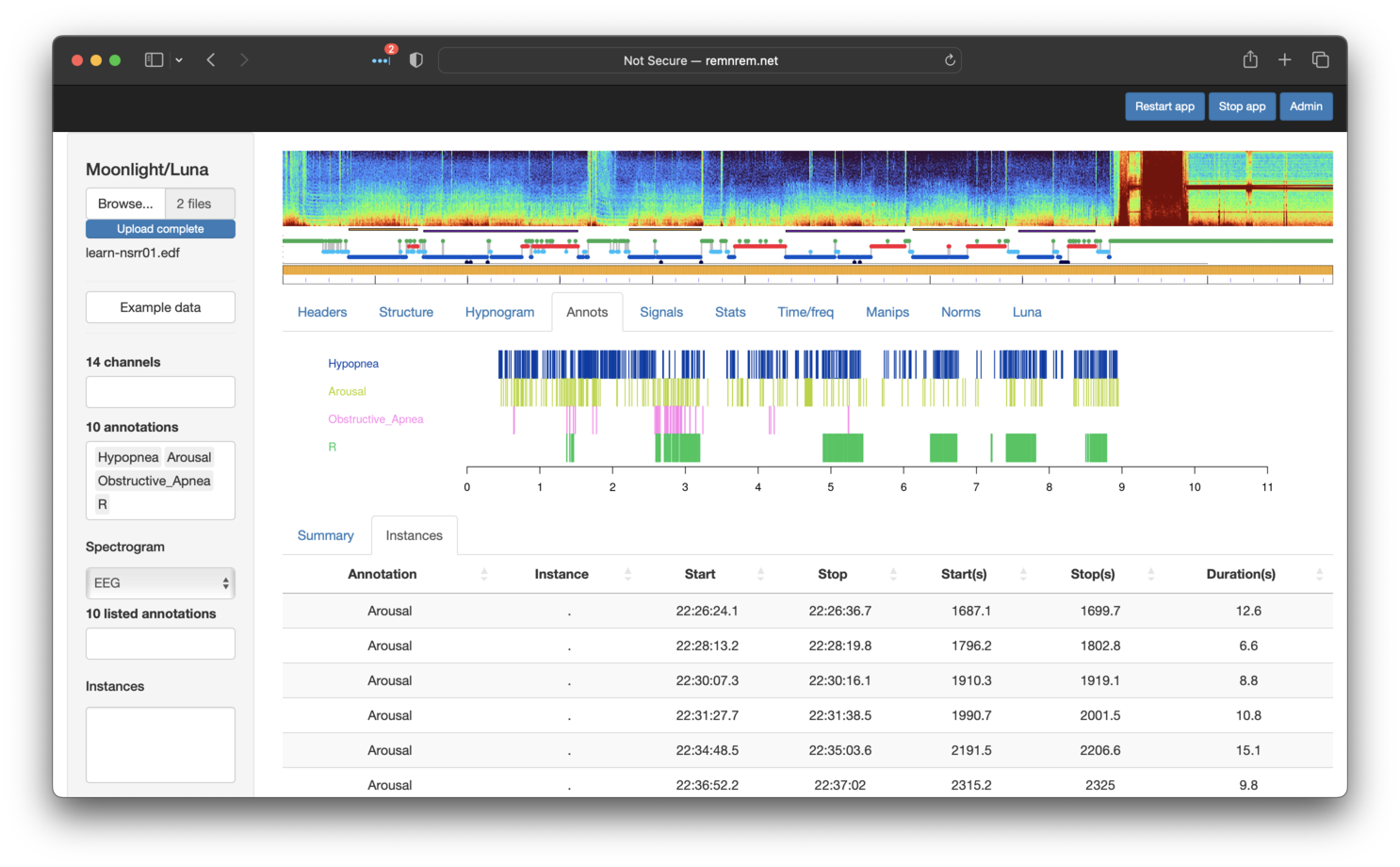Image resolution: width=1400 pixels, height=867 pixels.
Task: Click the Instances text box in sidebar
Action: tap(160, 744)
